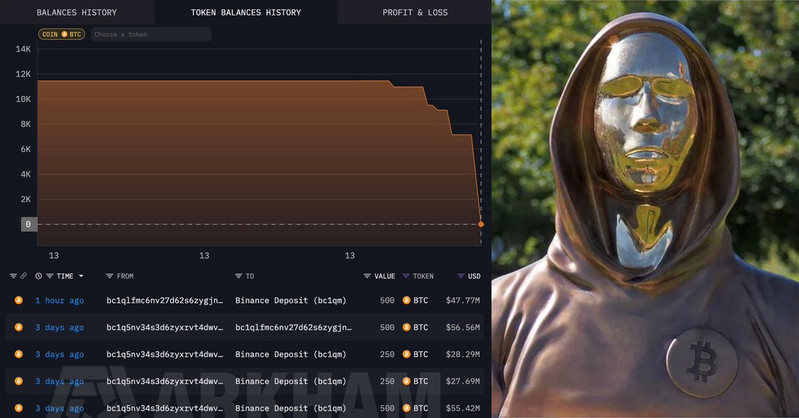
Task: Click the Choose a token input field
Action: (x=150, y=34)
